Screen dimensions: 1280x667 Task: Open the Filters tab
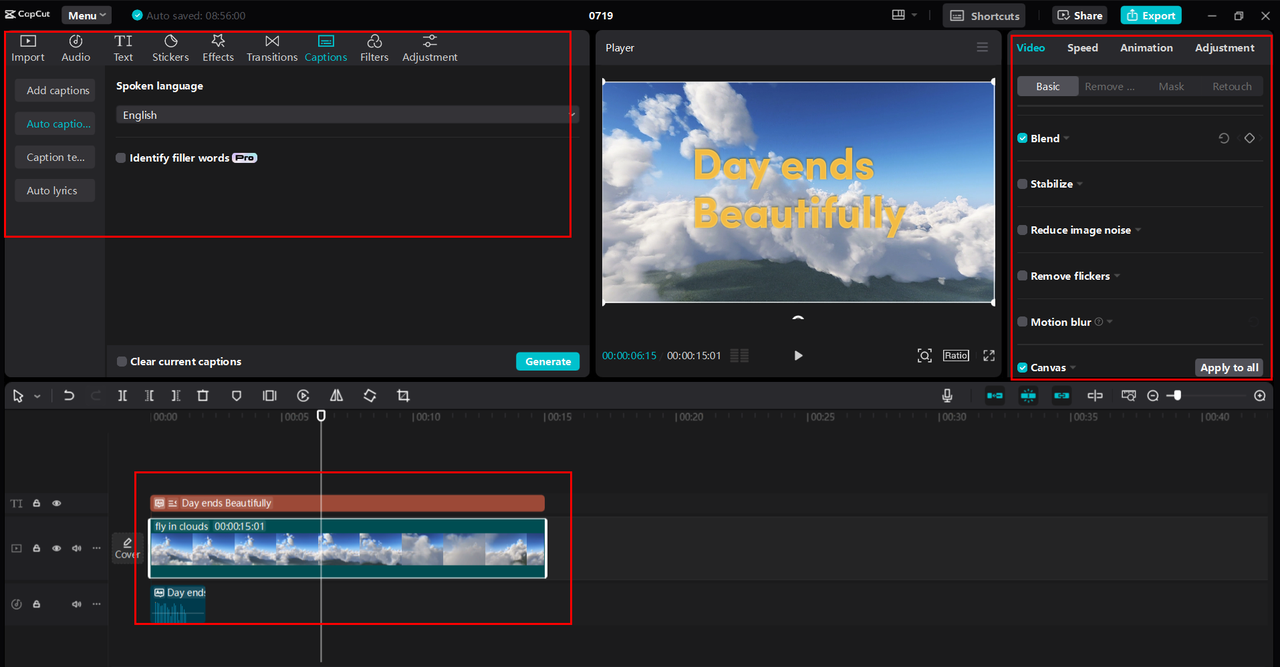374,48
